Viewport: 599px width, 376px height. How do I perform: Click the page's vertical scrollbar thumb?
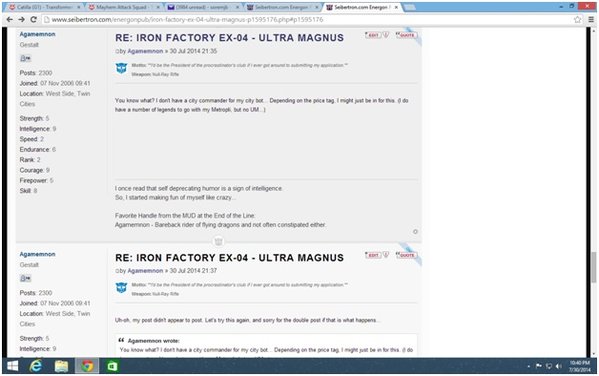coord(593,267)
